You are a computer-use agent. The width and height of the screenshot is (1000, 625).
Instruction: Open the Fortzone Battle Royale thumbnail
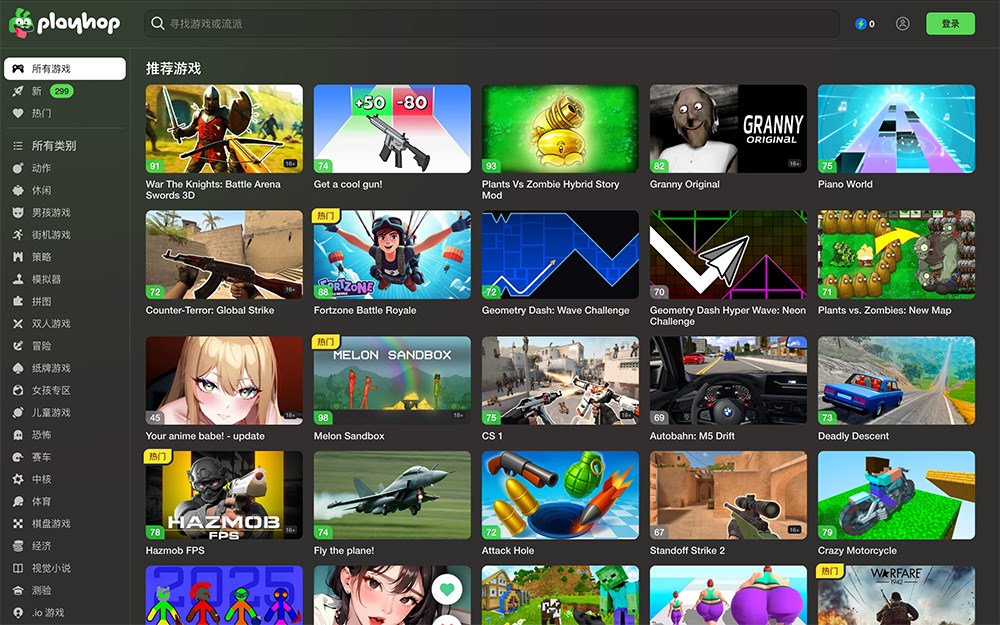pyautogui.click(x=392, y=254)
